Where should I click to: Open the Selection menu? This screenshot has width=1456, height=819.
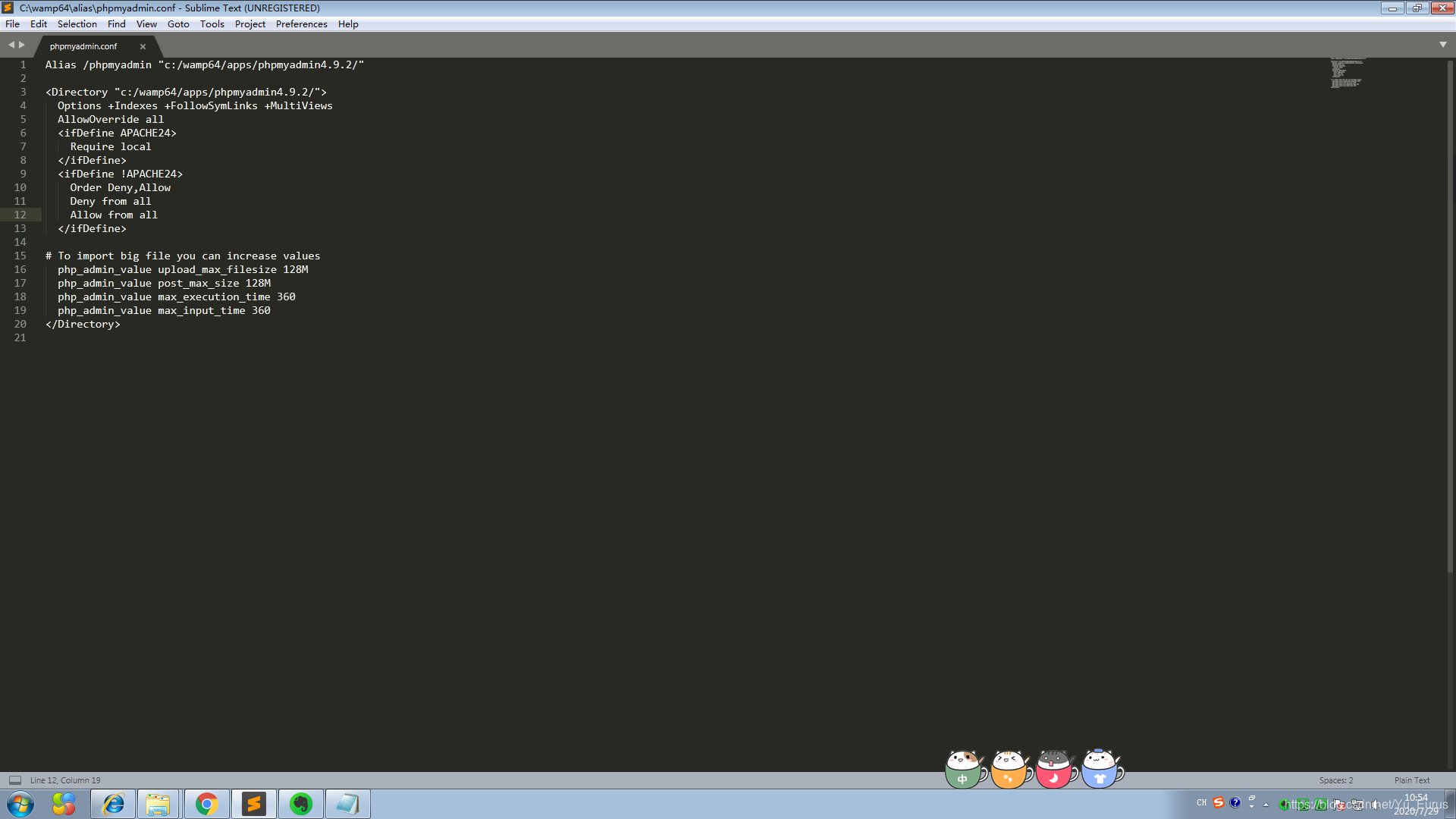[x=77, y=24]
